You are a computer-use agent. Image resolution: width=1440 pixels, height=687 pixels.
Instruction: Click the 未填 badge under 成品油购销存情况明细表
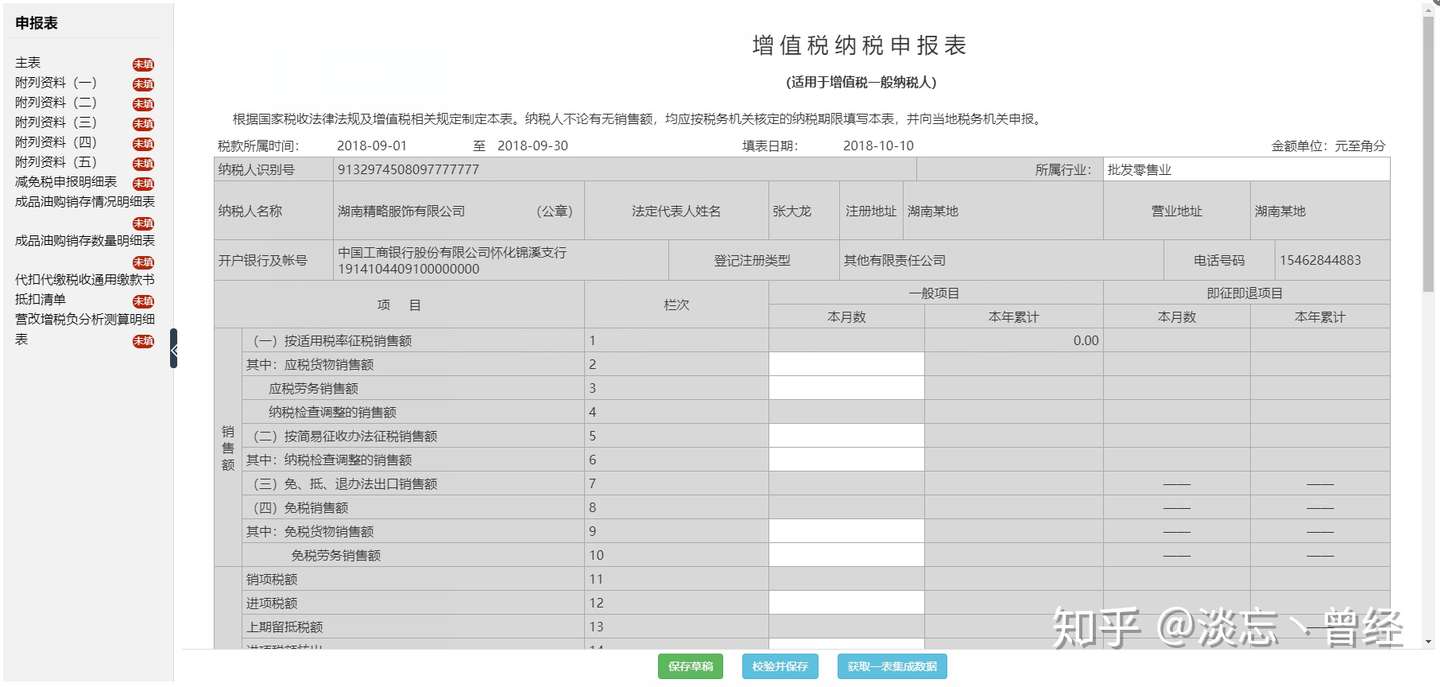144,224
